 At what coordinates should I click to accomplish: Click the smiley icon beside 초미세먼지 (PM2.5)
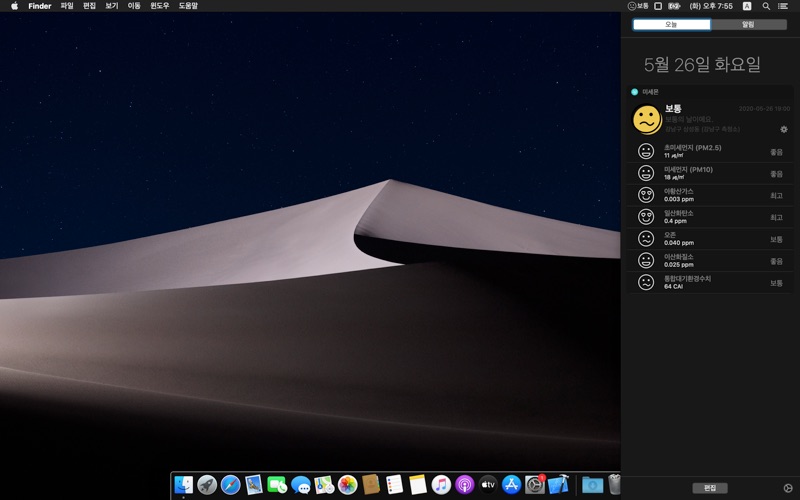pos(646,151)
